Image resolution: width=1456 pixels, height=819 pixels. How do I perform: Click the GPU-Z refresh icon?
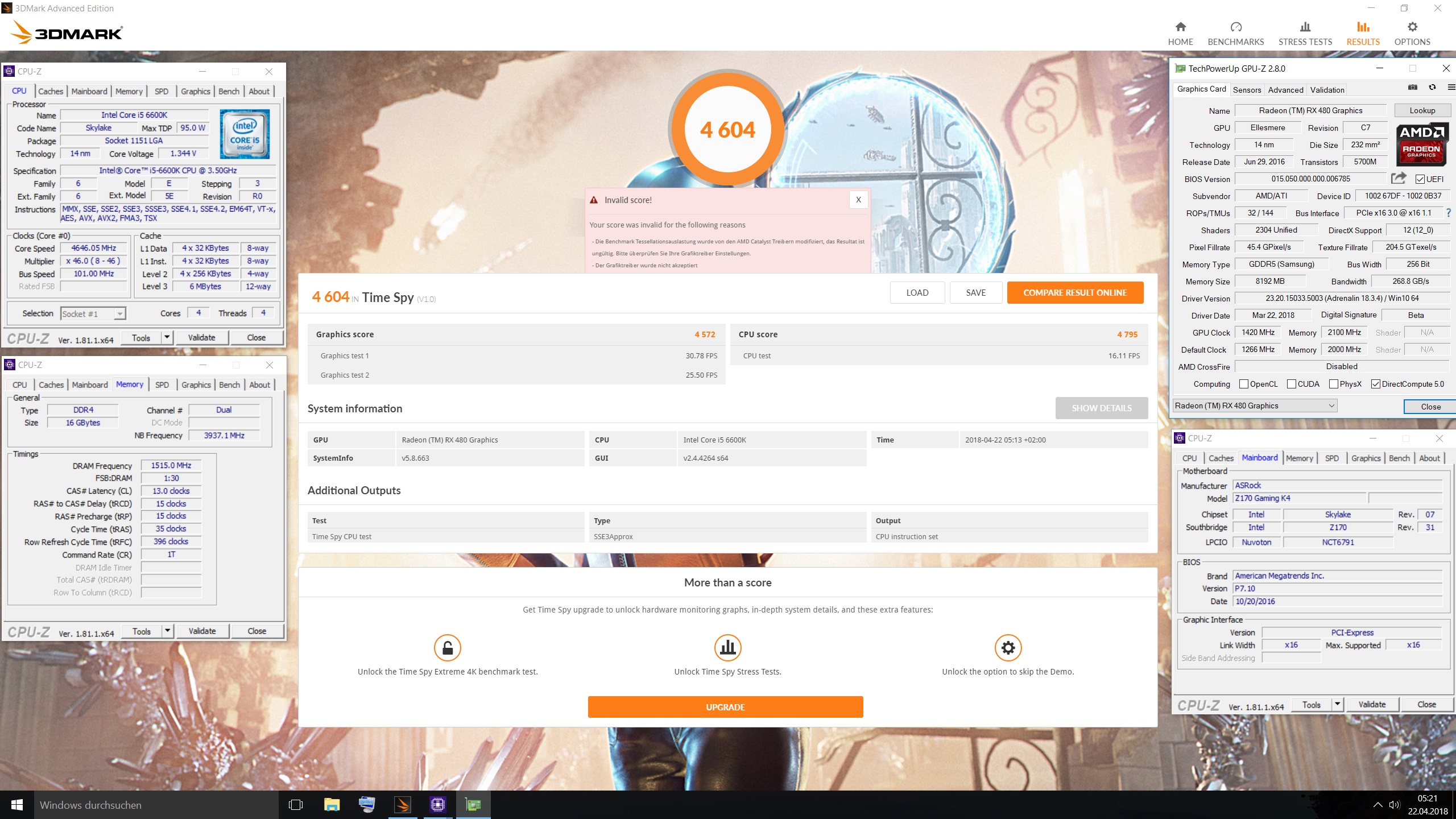[x=1433, y=87]
